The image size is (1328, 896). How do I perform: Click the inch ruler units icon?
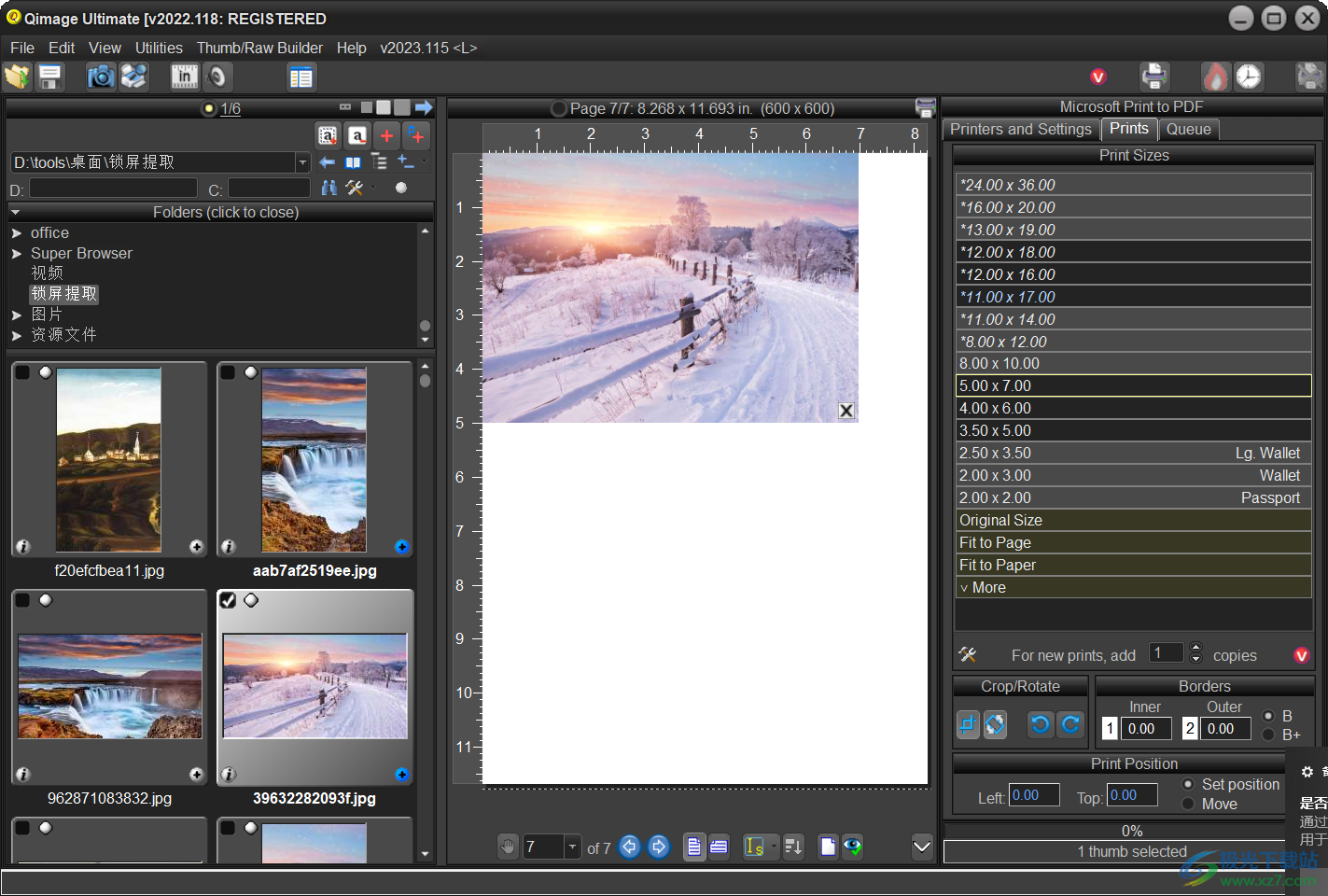(x=185, y=77)
